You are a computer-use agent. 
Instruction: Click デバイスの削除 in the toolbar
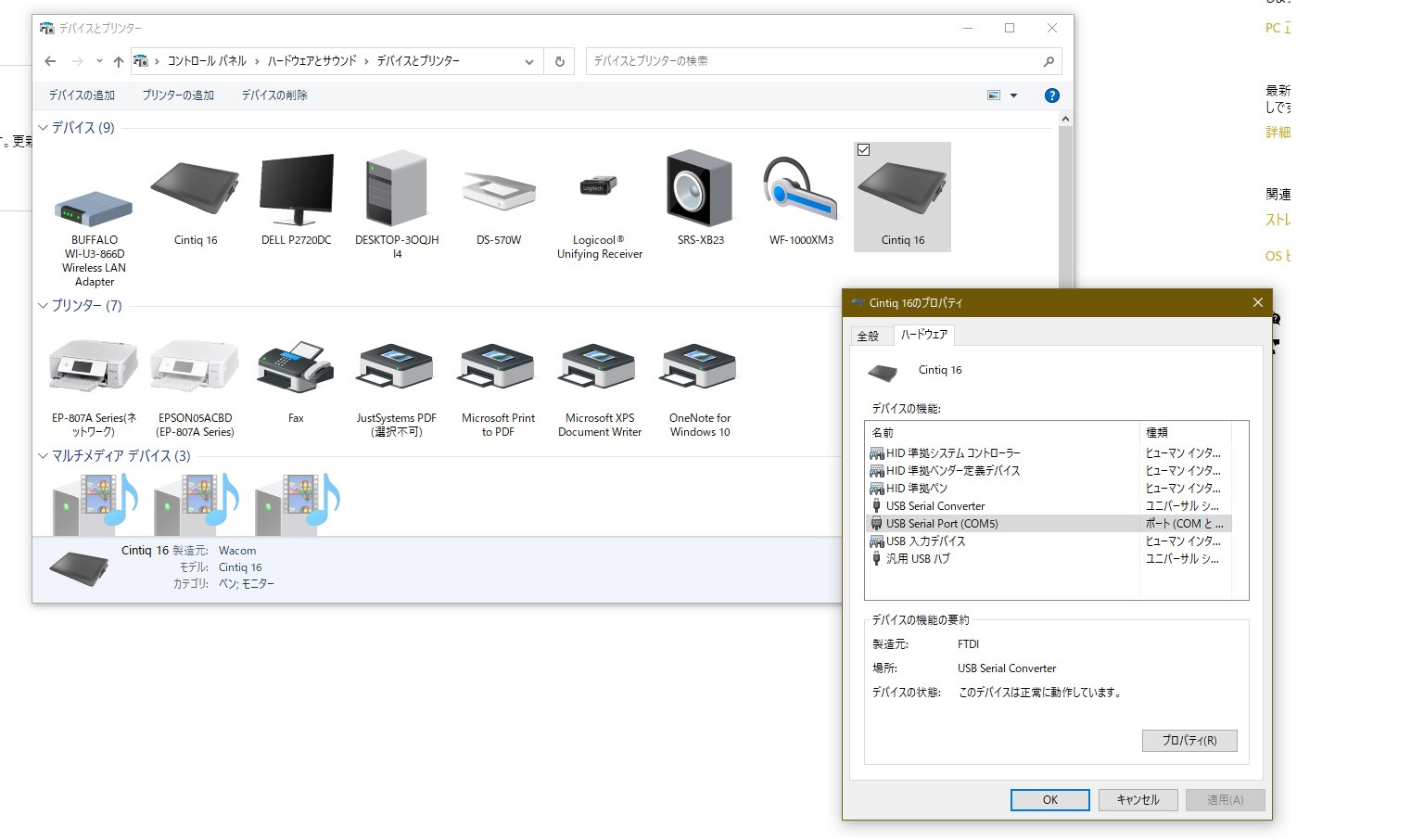(x=274, y=95)
